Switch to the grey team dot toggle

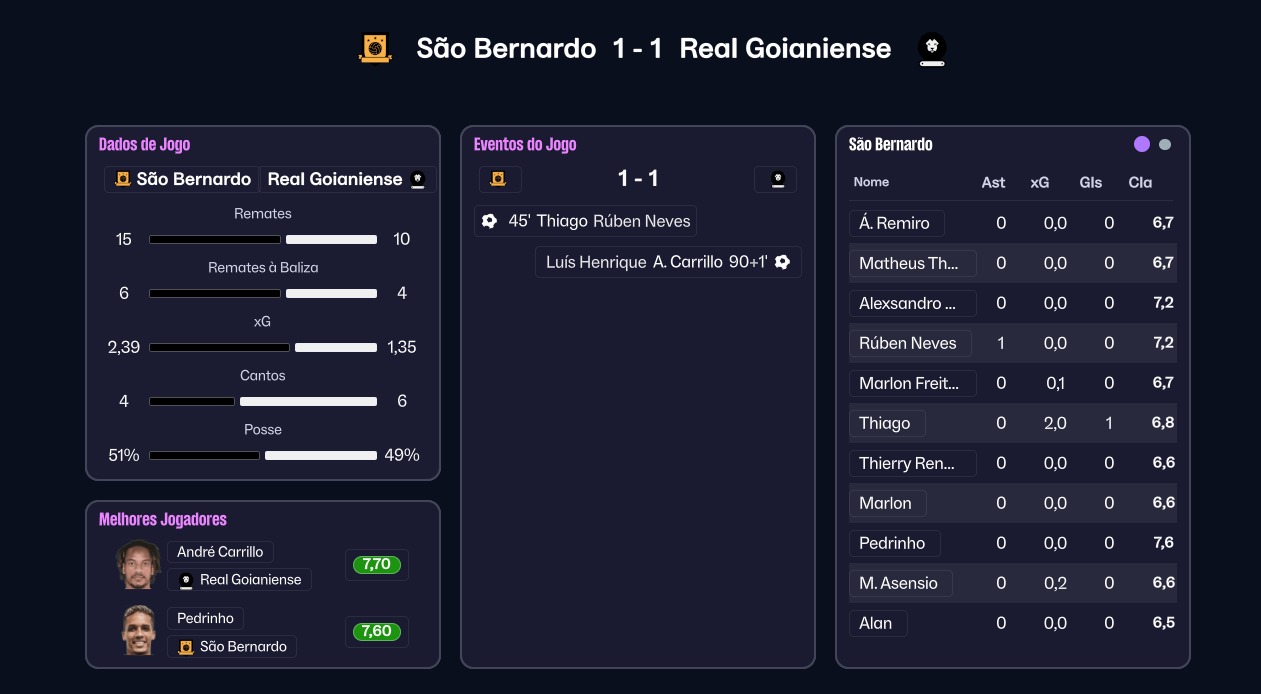(1165, 144)
